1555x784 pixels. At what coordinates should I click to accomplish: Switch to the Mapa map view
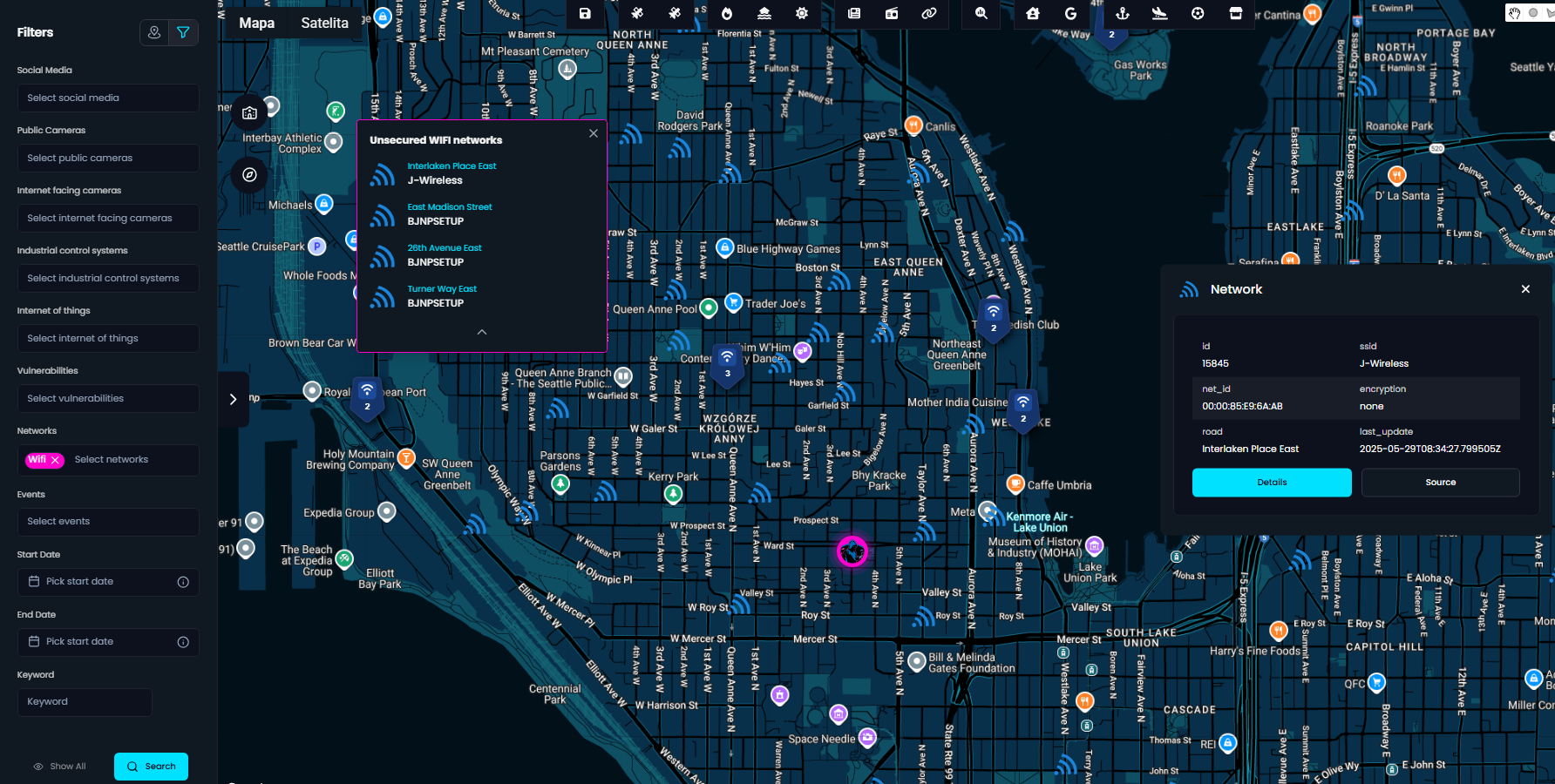pyautogui.click(x=257, y=24)
